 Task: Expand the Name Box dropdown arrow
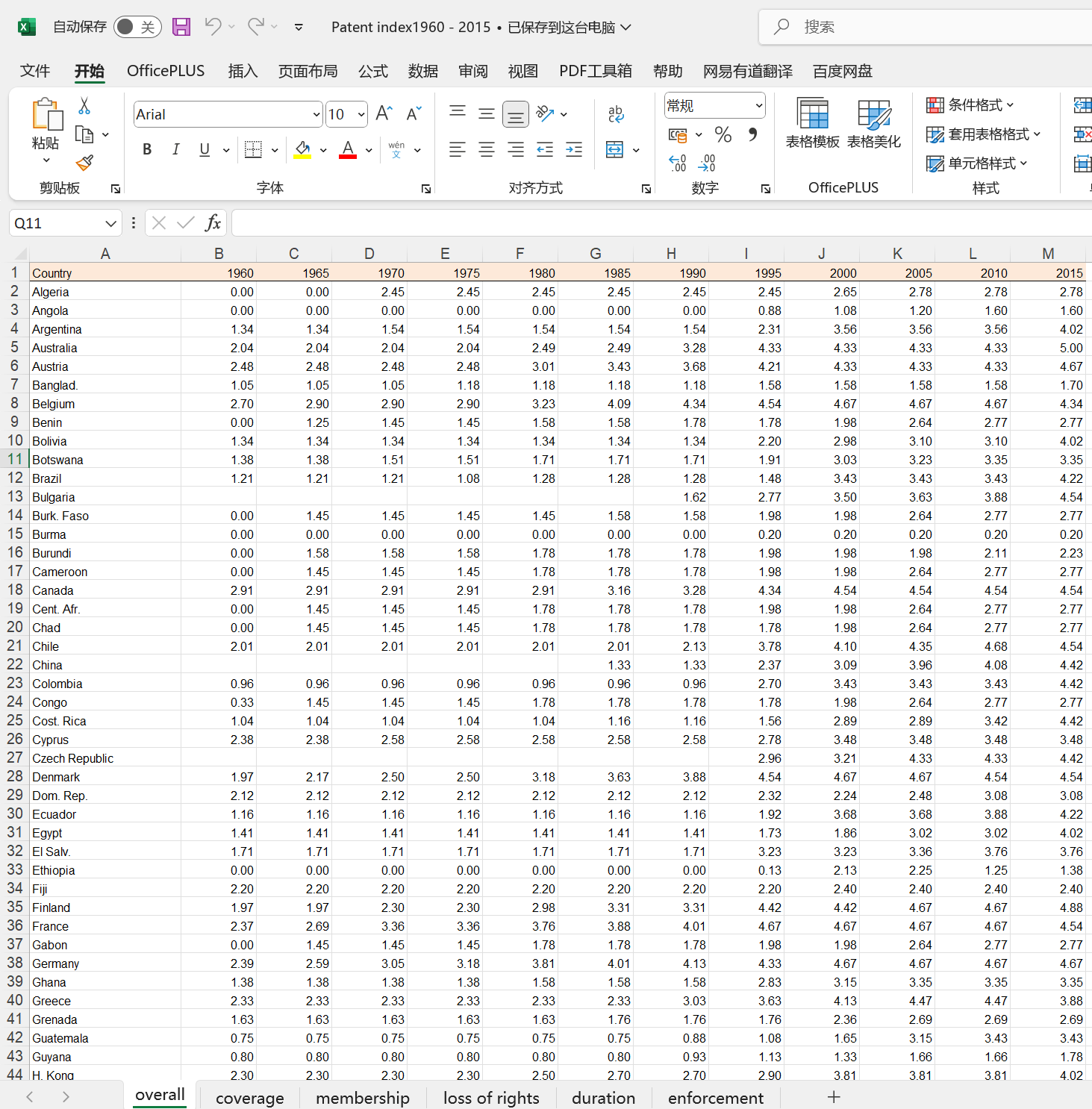[110, 223]
